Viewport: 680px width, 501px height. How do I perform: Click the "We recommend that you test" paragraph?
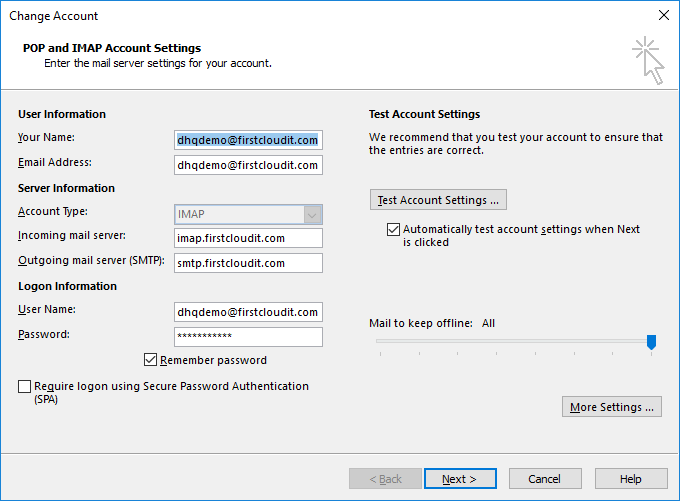tap(516, 144)
